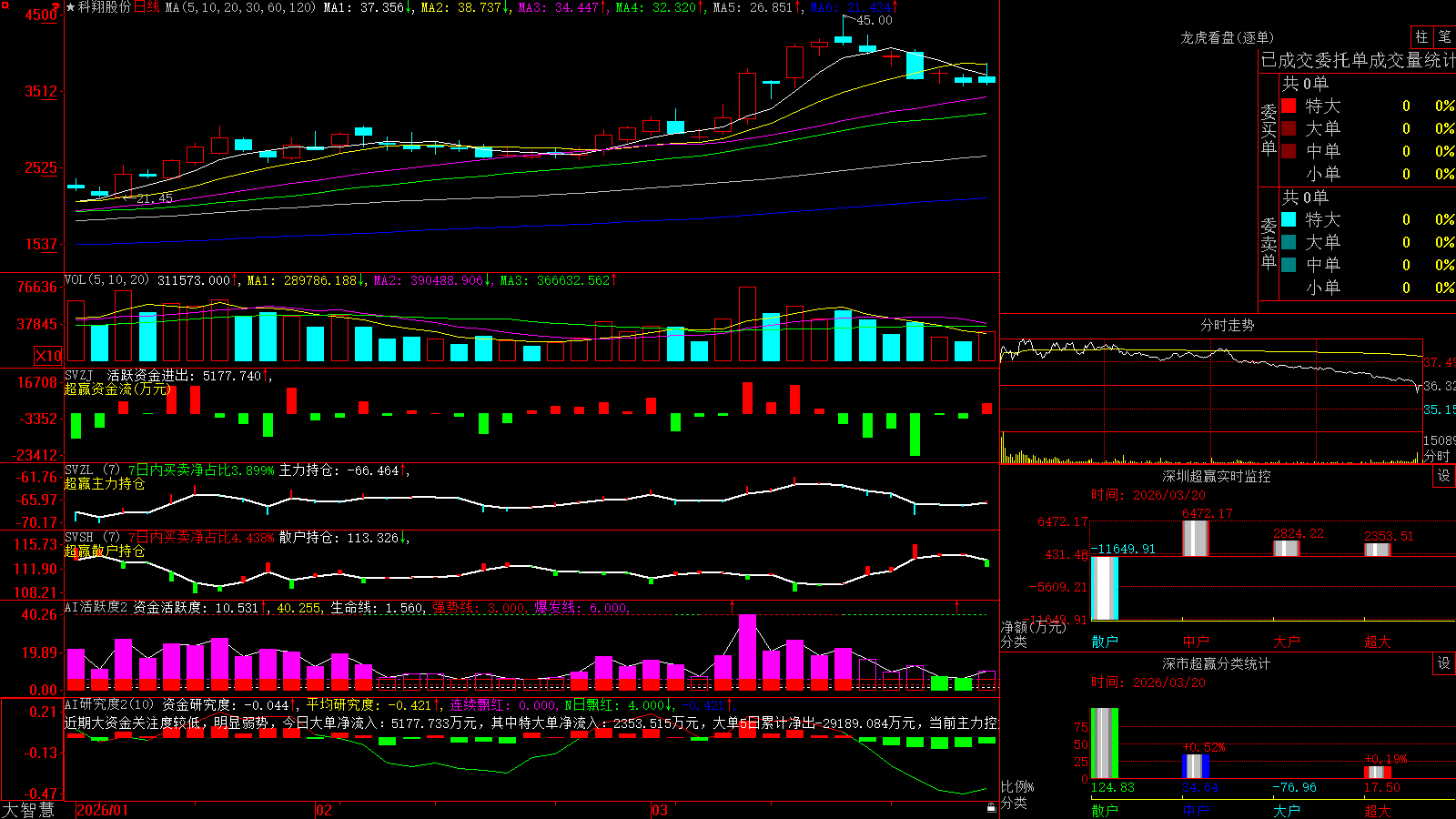Click 超赢主力持仓 label
1456x819 pixels.
tap(105, 483)
